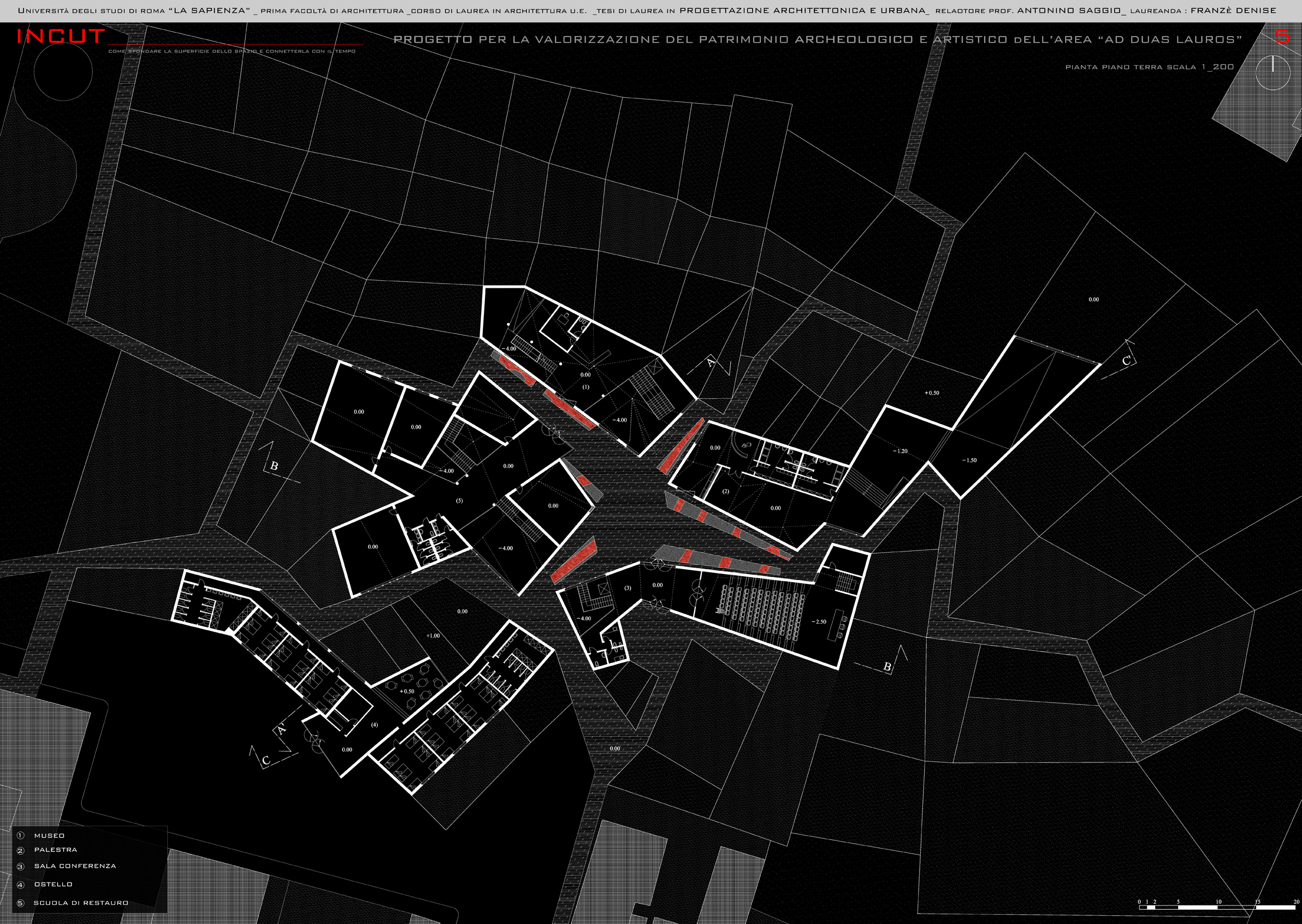Click the scale bar at bottom right

click(x=1217, y=907)
